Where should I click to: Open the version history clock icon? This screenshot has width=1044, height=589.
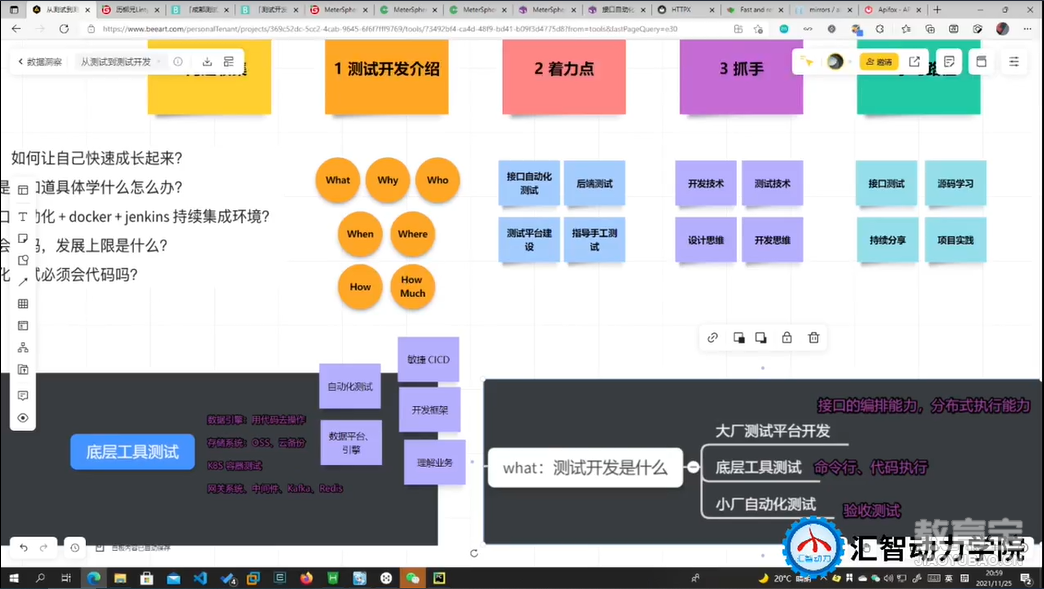75,547
